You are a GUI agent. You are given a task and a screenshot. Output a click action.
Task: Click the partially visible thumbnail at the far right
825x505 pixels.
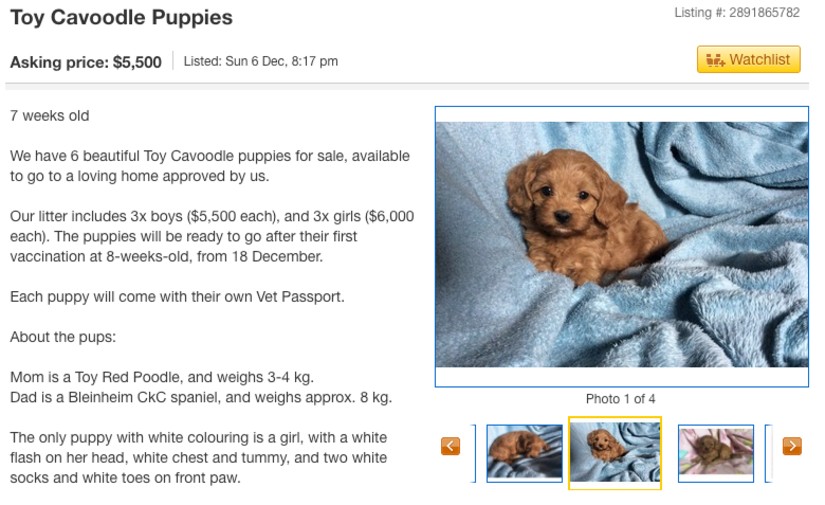(768, 453)
